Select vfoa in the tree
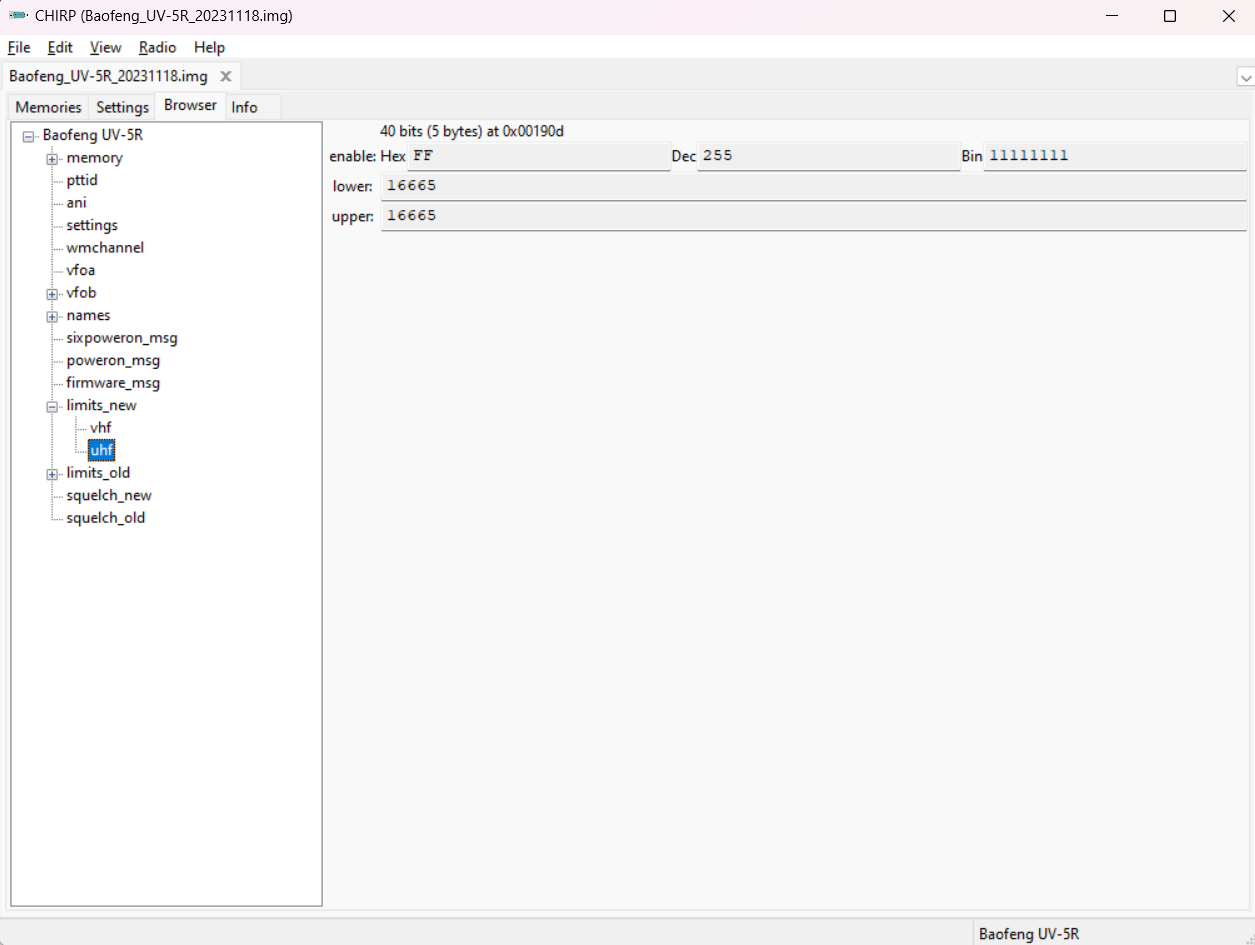1255x945 pixels. point(81,270)
